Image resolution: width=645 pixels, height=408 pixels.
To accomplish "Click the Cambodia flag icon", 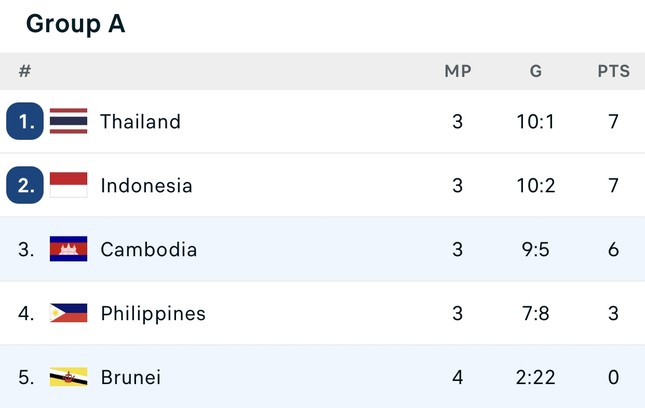I will coord(68,249).
